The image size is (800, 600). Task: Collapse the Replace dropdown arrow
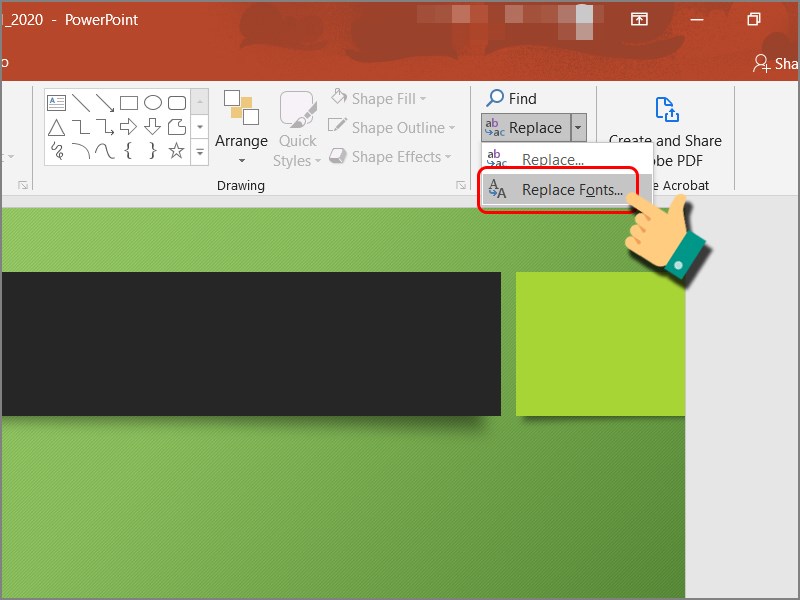coord(578,127)
